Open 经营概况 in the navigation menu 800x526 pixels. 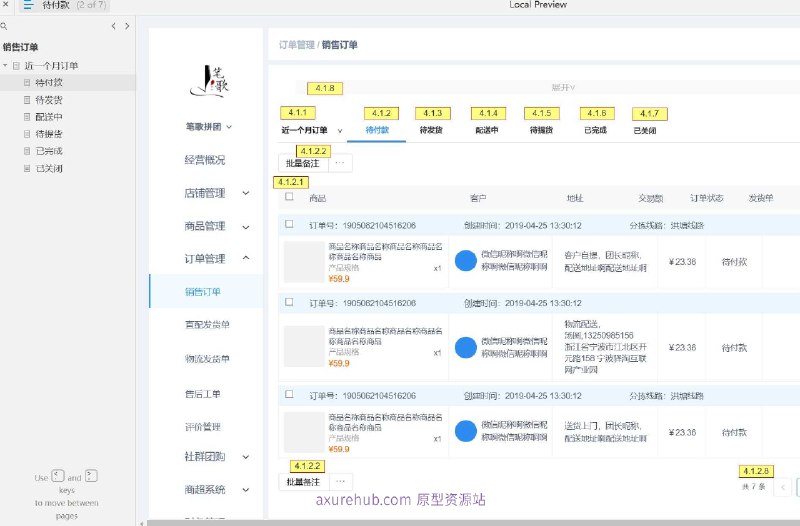click(x=205, y=160)
